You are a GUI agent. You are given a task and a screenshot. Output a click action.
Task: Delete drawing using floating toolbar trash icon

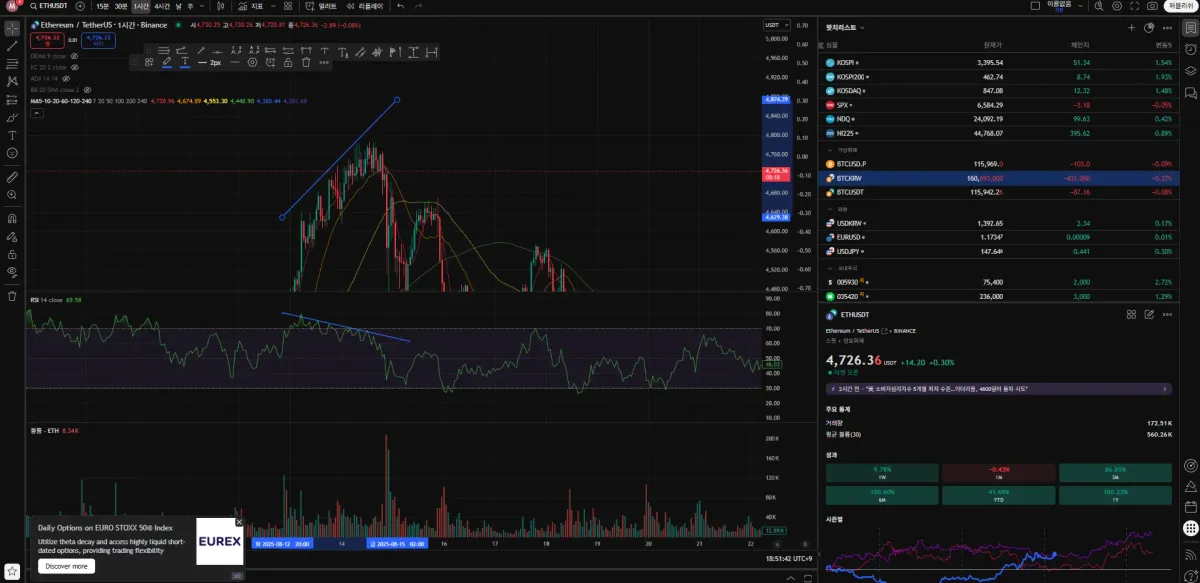[306, 62]
